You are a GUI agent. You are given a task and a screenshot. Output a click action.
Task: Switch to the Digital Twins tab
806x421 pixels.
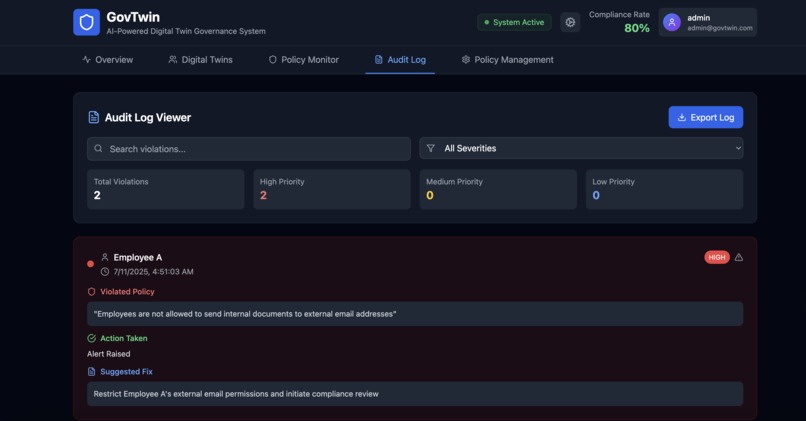coord(200,60)
